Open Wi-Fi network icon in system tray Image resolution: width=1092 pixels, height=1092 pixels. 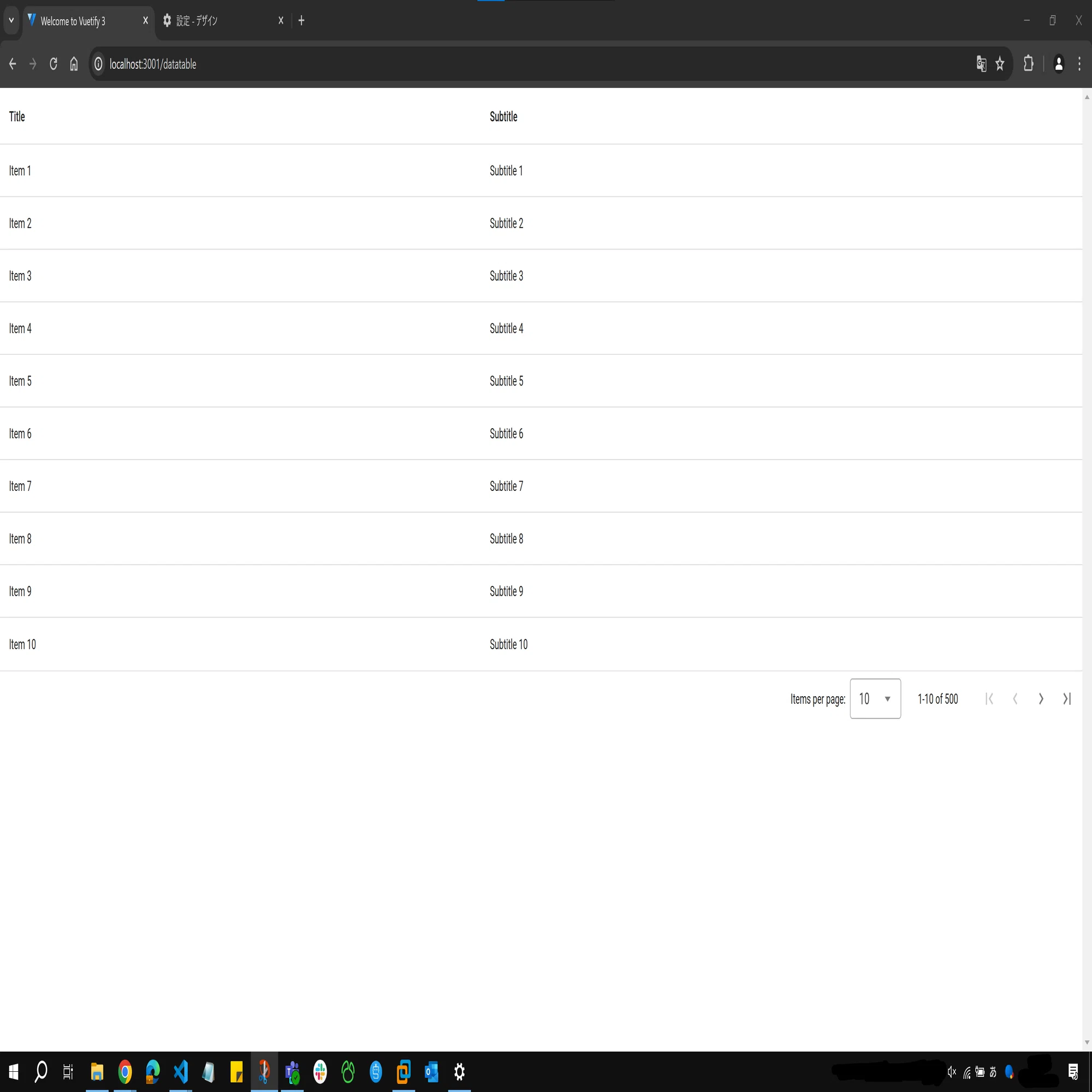coord(967,1072)
